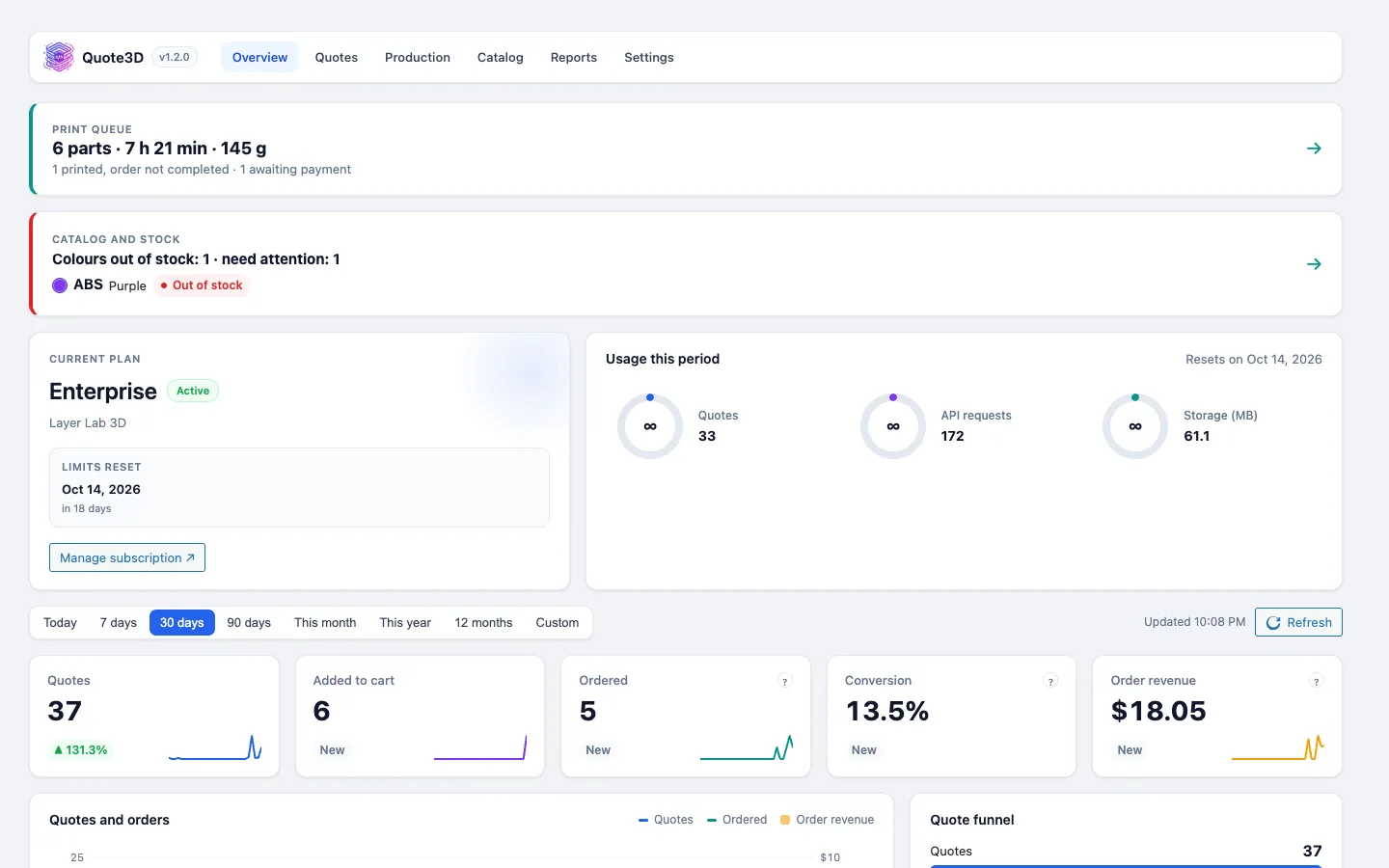The width and height of the screenshot is (1389, 868).
Task: Open the Overview tab
Action: pyautogui.click(x=259, y=57)
